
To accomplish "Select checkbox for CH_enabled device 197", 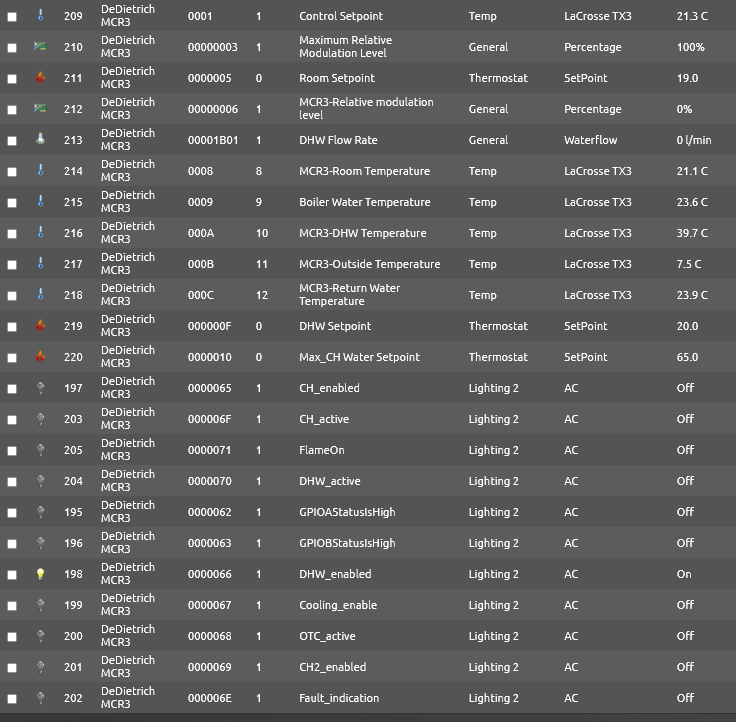I will [12, 389].
